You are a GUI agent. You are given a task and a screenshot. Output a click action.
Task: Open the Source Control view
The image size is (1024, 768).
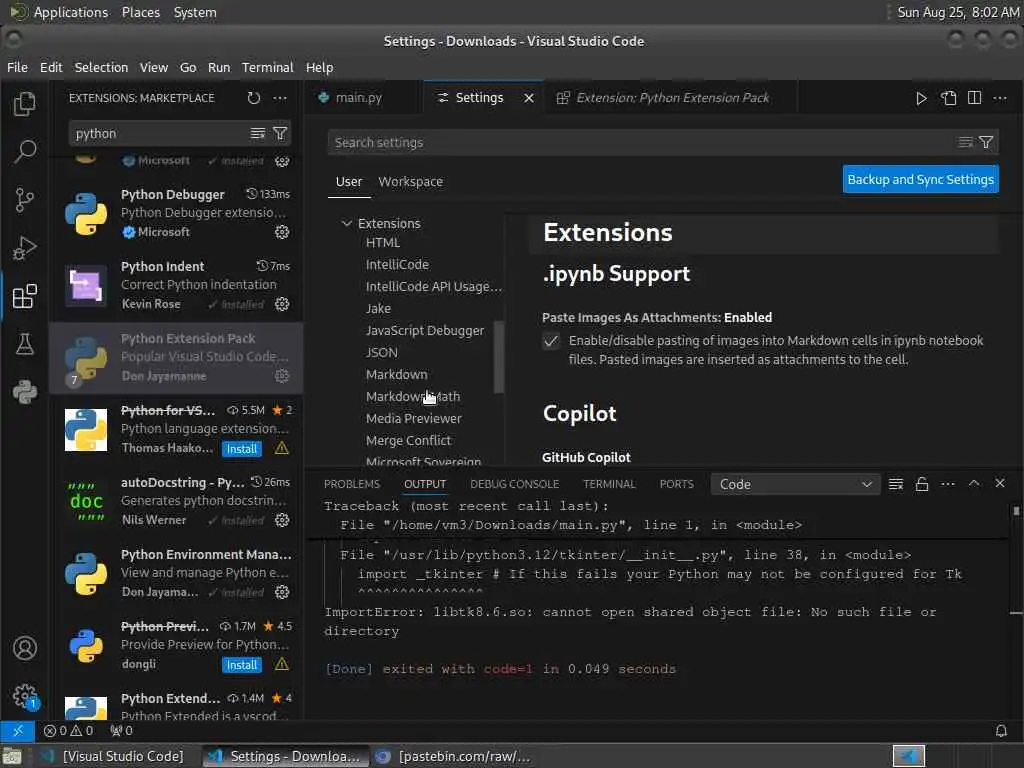coord(25,200)
